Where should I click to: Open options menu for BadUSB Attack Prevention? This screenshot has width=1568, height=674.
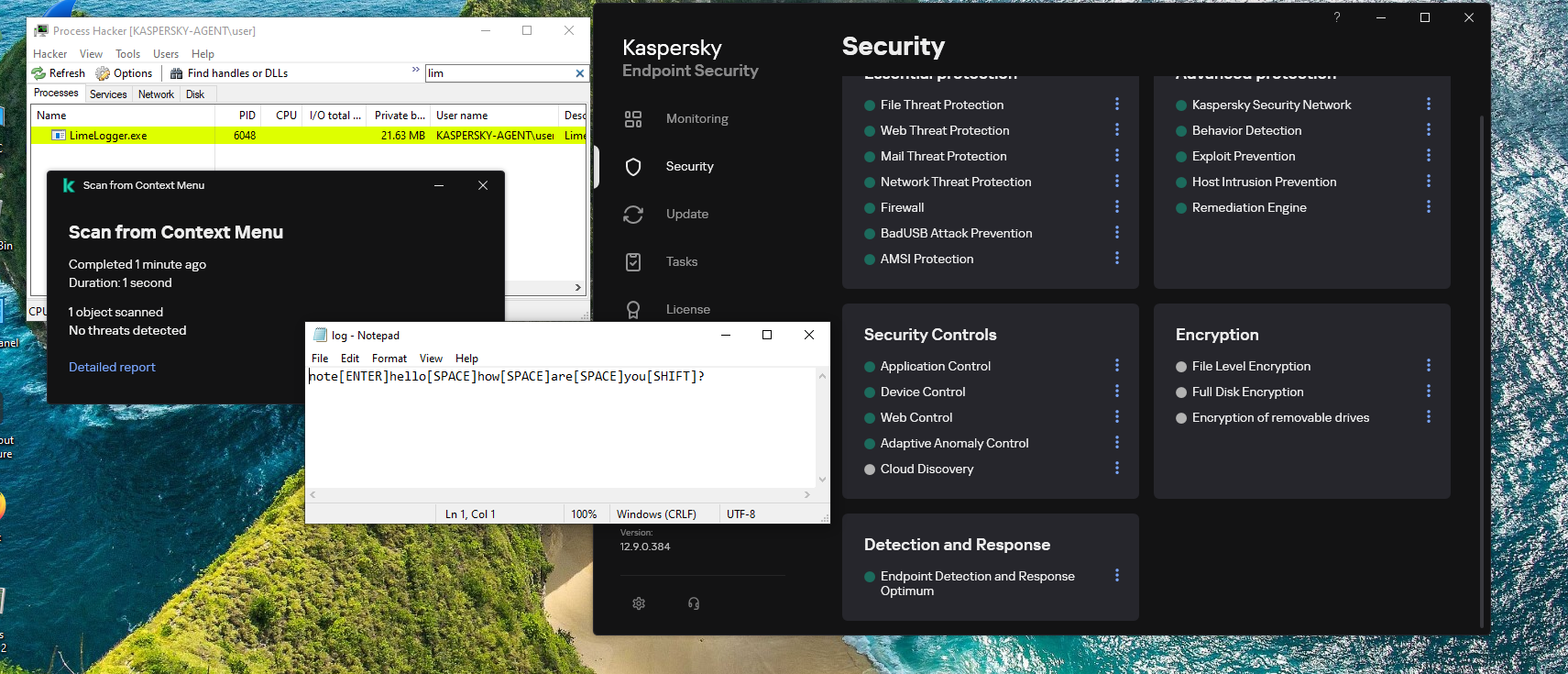(x=1117, y=233)
